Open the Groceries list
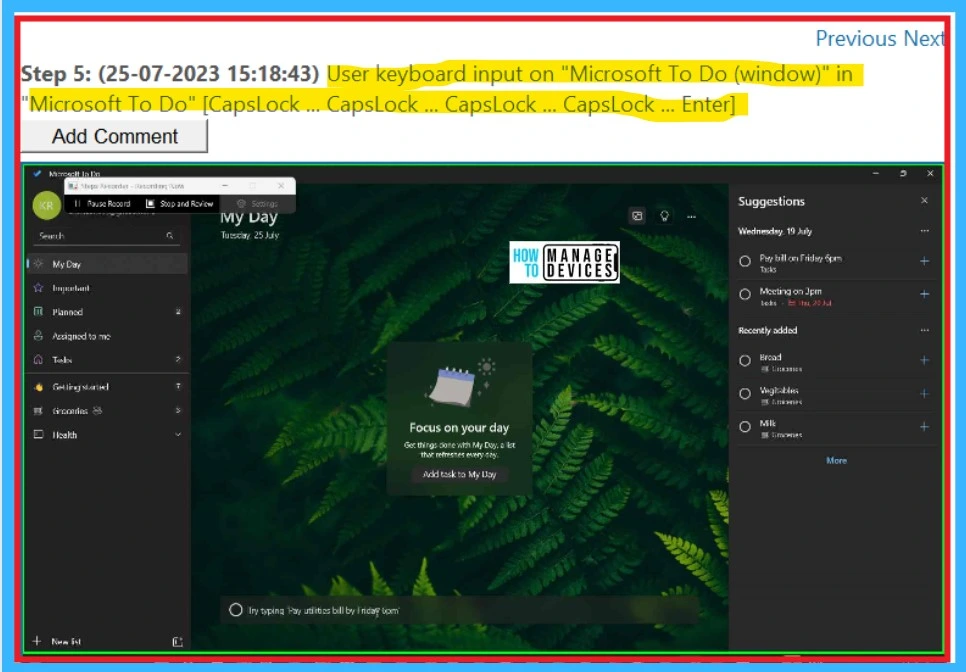 click(107, 411)
